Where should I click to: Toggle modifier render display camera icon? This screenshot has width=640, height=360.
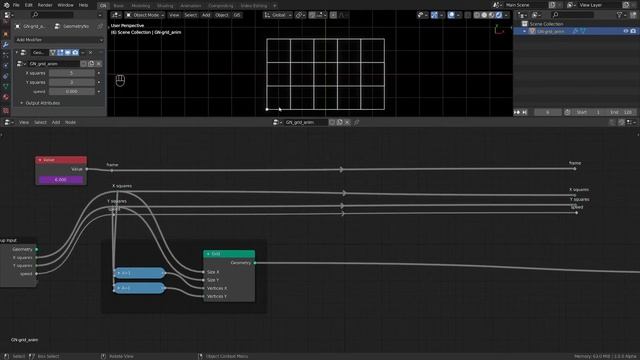(x=75, y=53)
